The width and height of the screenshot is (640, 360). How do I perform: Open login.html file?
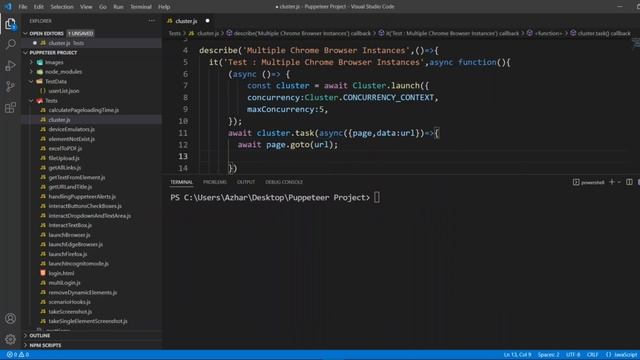(61, 273)
